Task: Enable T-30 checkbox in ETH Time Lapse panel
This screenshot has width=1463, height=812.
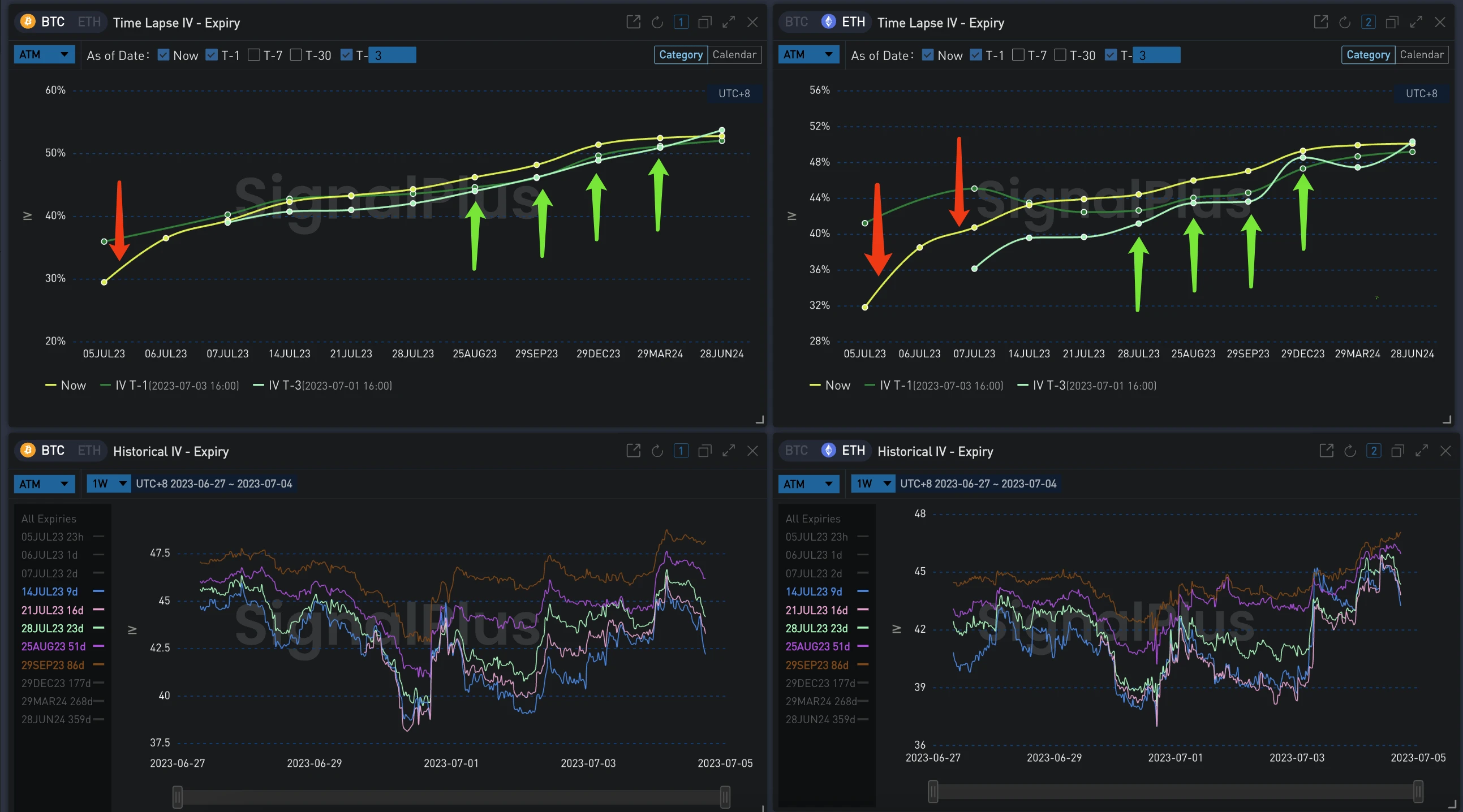Action: (1060, 54)
